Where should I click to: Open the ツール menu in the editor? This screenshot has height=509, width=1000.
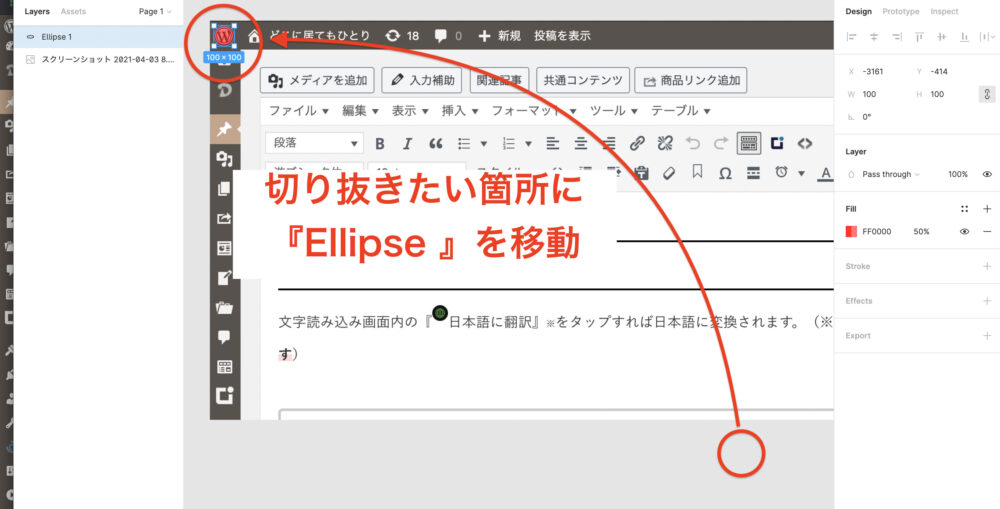pyautogui.click(x=614, y=111)
